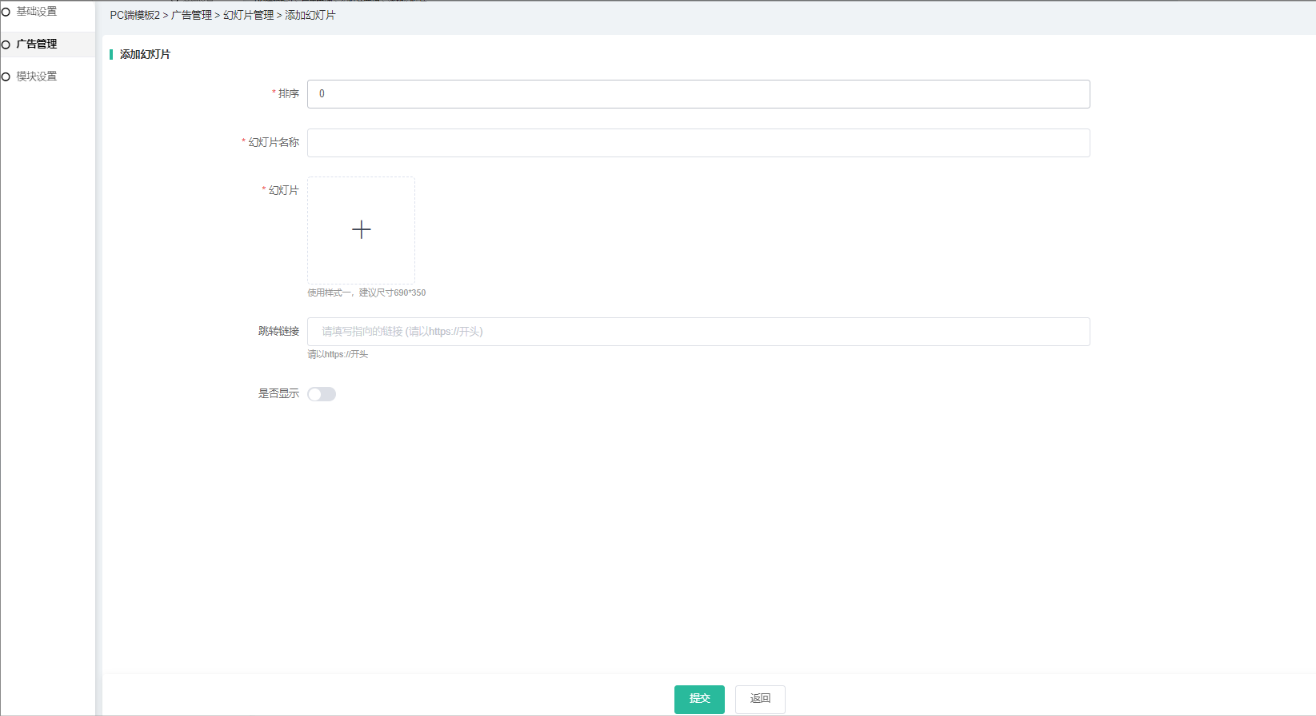Click the 跳转链接 URL input box

coord(698,332)
